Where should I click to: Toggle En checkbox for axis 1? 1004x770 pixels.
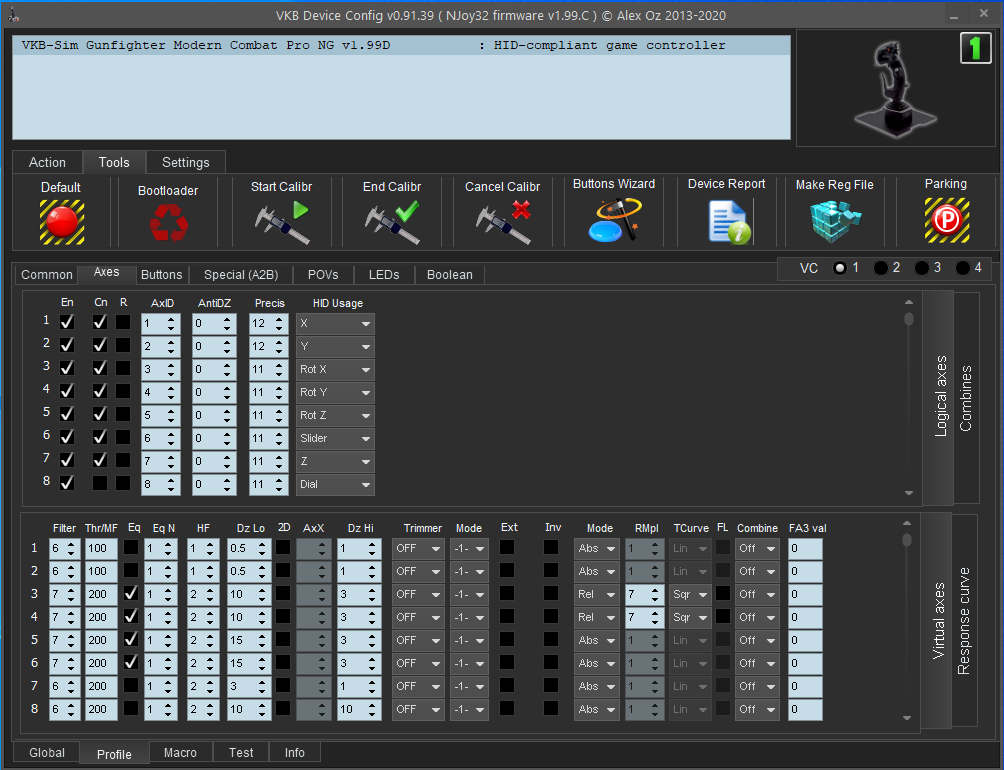(x=67, y=322)
